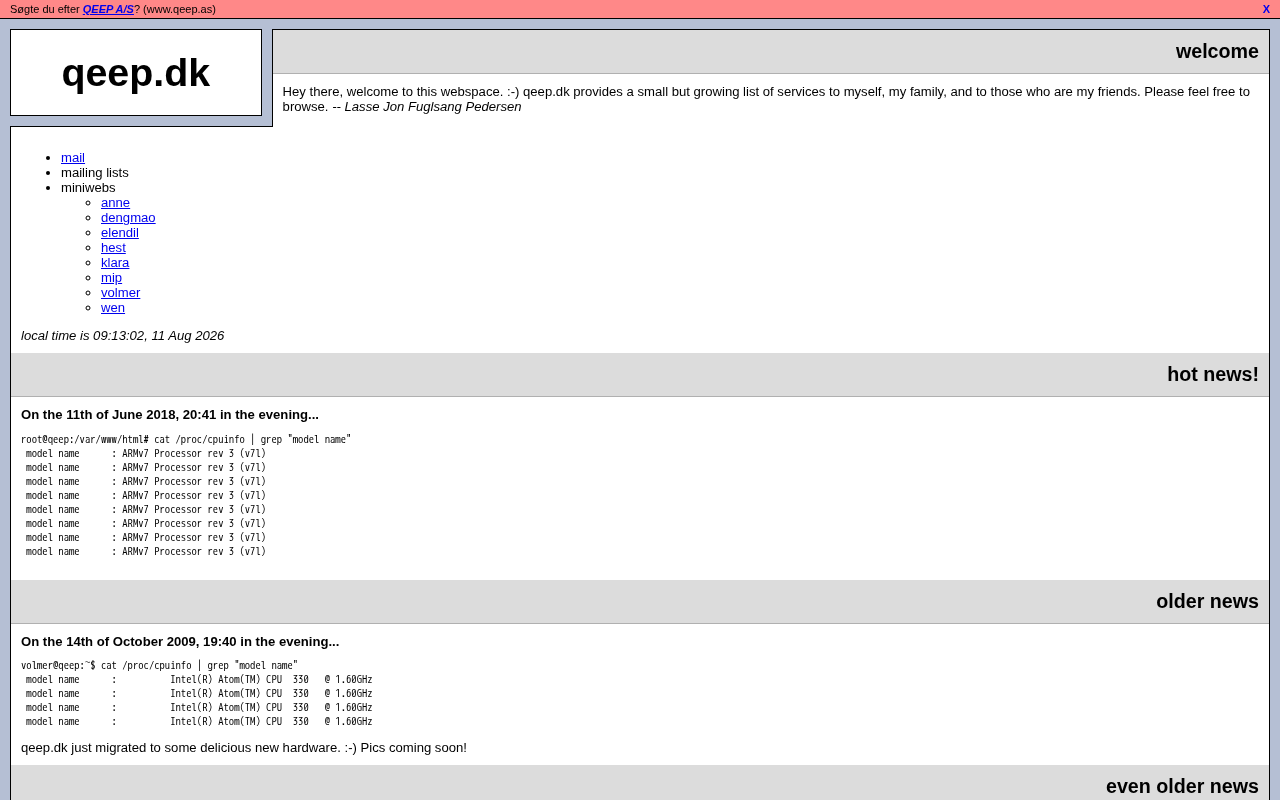Viewport: 1280px width, 800px height.
Task: Open the klara miniweb link
Action: tap(115, 262)
